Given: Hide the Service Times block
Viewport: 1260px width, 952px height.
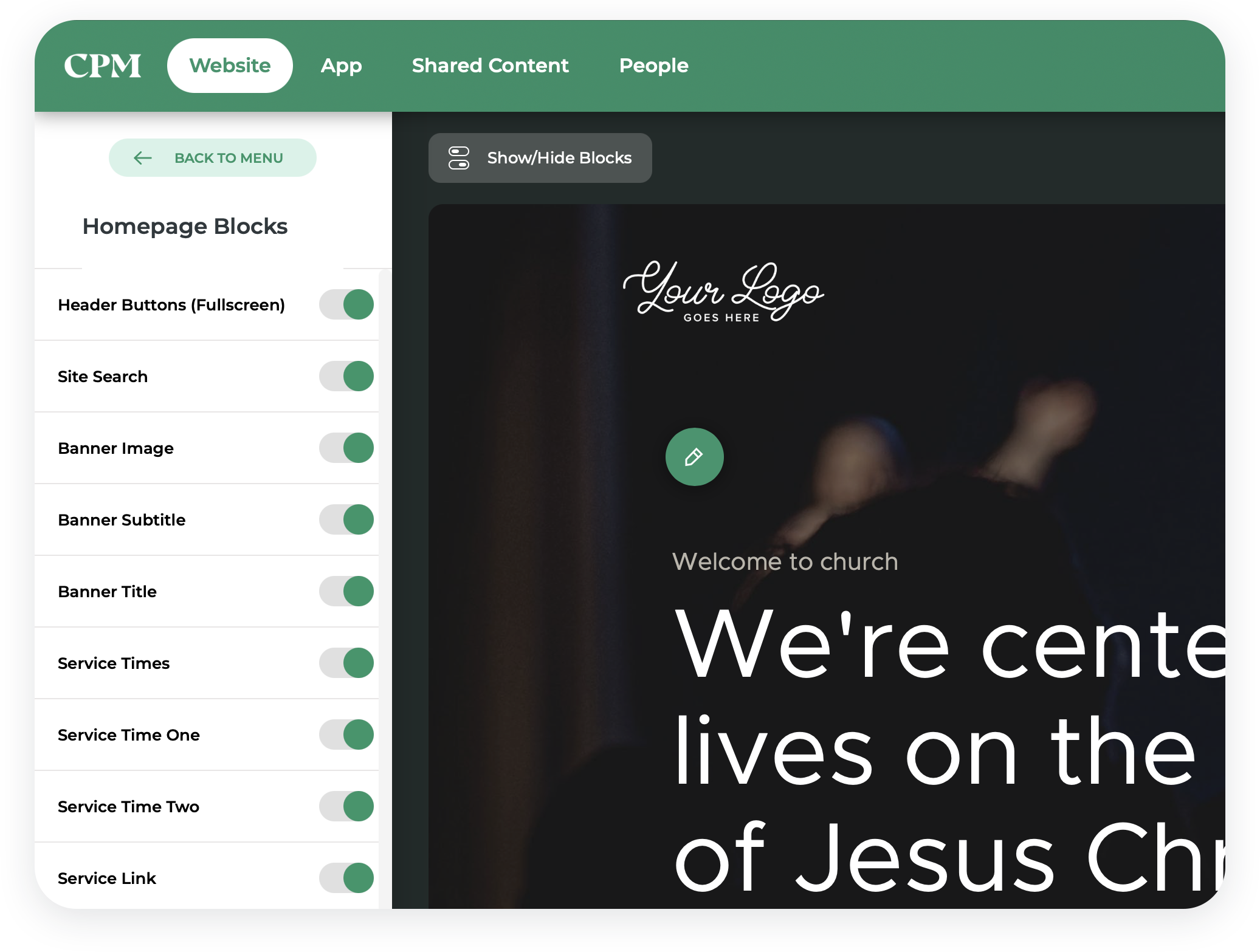Looking at the screenshot, I should (x=346, y=663).
